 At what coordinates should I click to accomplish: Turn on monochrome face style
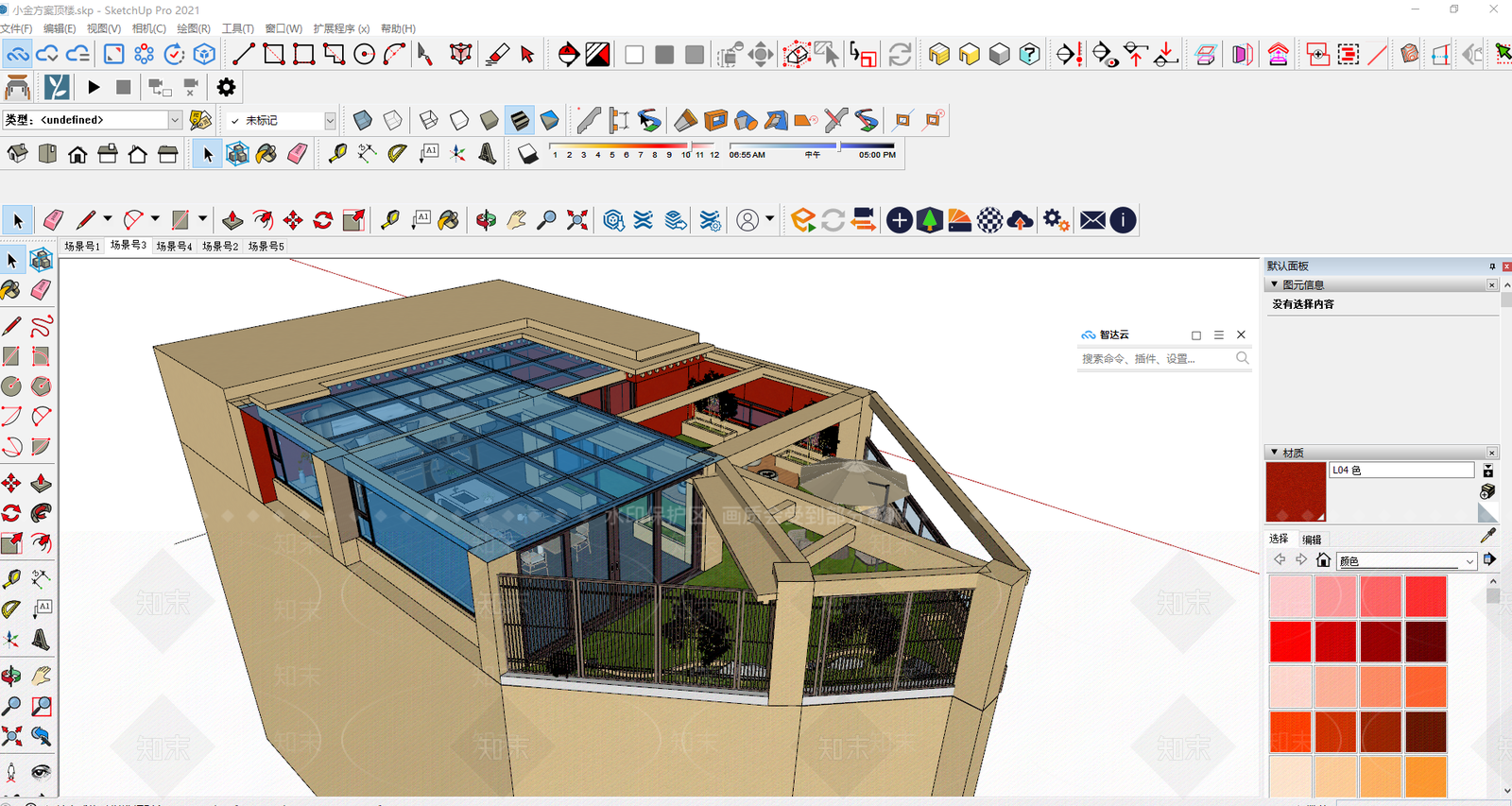pos(549,120)
